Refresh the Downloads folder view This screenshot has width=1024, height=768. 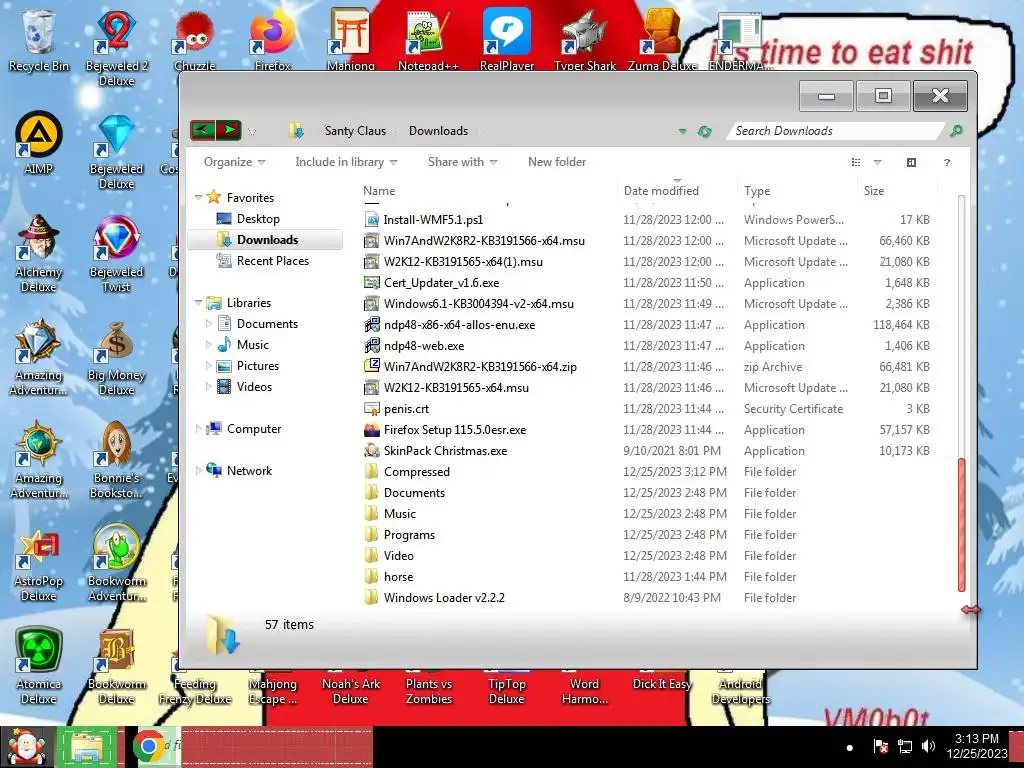[x=704, y=131]
